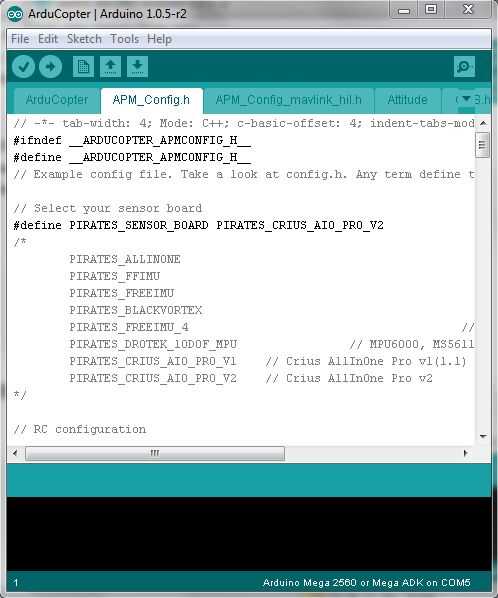
Task: Click the Upload arrow button
Action: click(x=50, y=67)
